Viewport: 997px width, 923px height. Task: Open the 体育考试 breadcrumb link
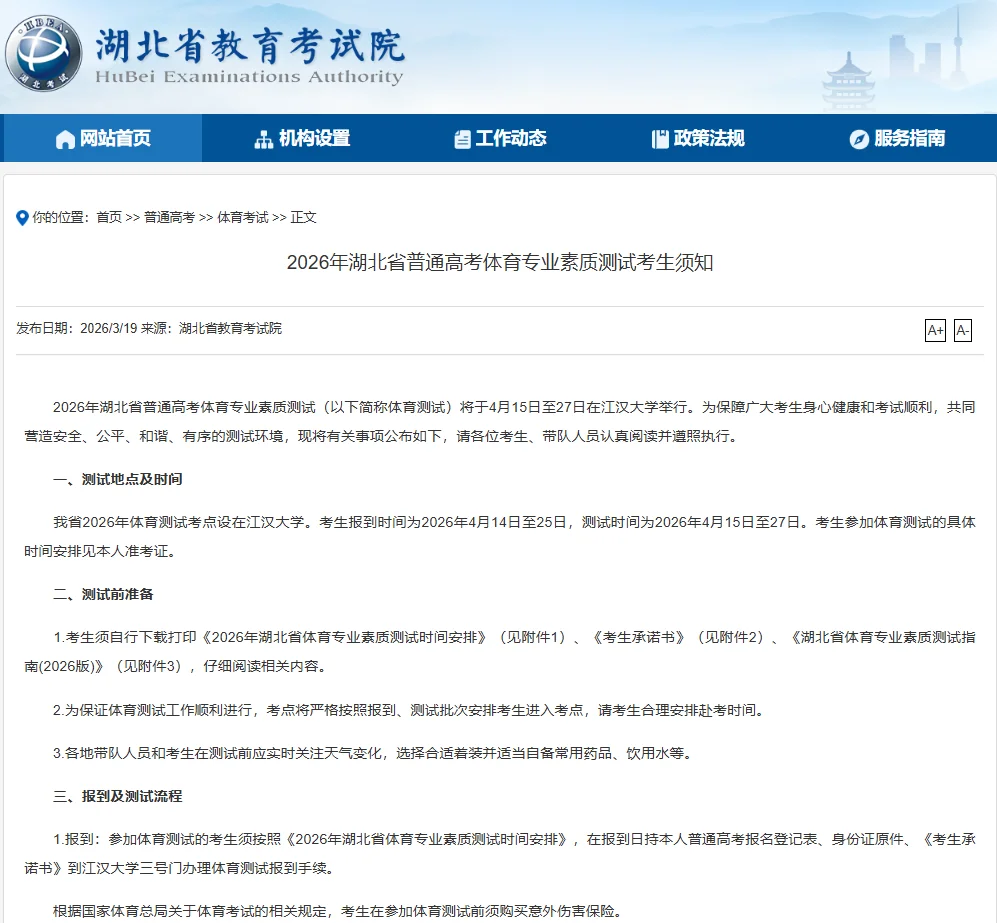point(243,217)
